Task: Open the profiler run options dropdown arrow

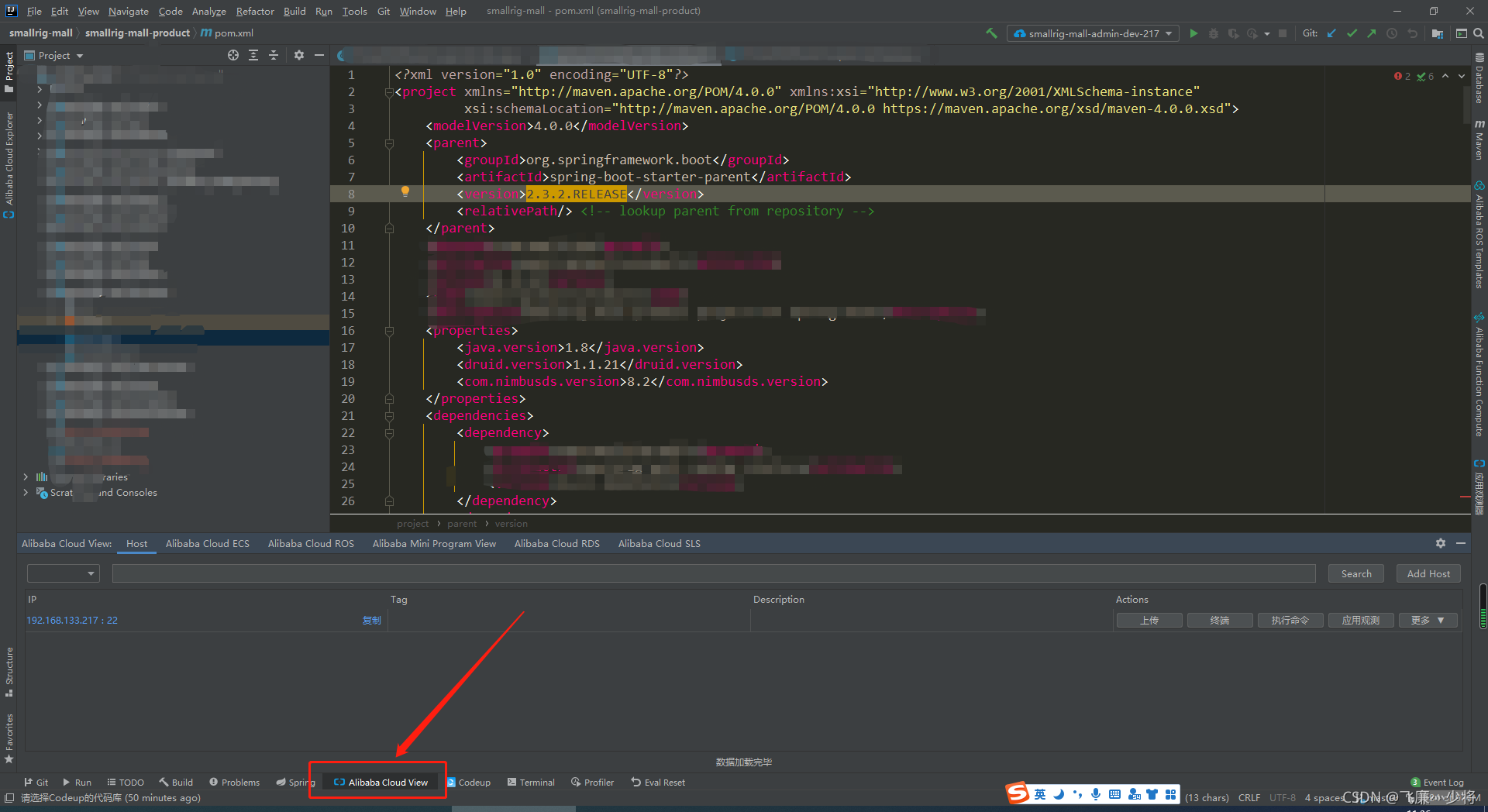Action: tap(1267, 33)
